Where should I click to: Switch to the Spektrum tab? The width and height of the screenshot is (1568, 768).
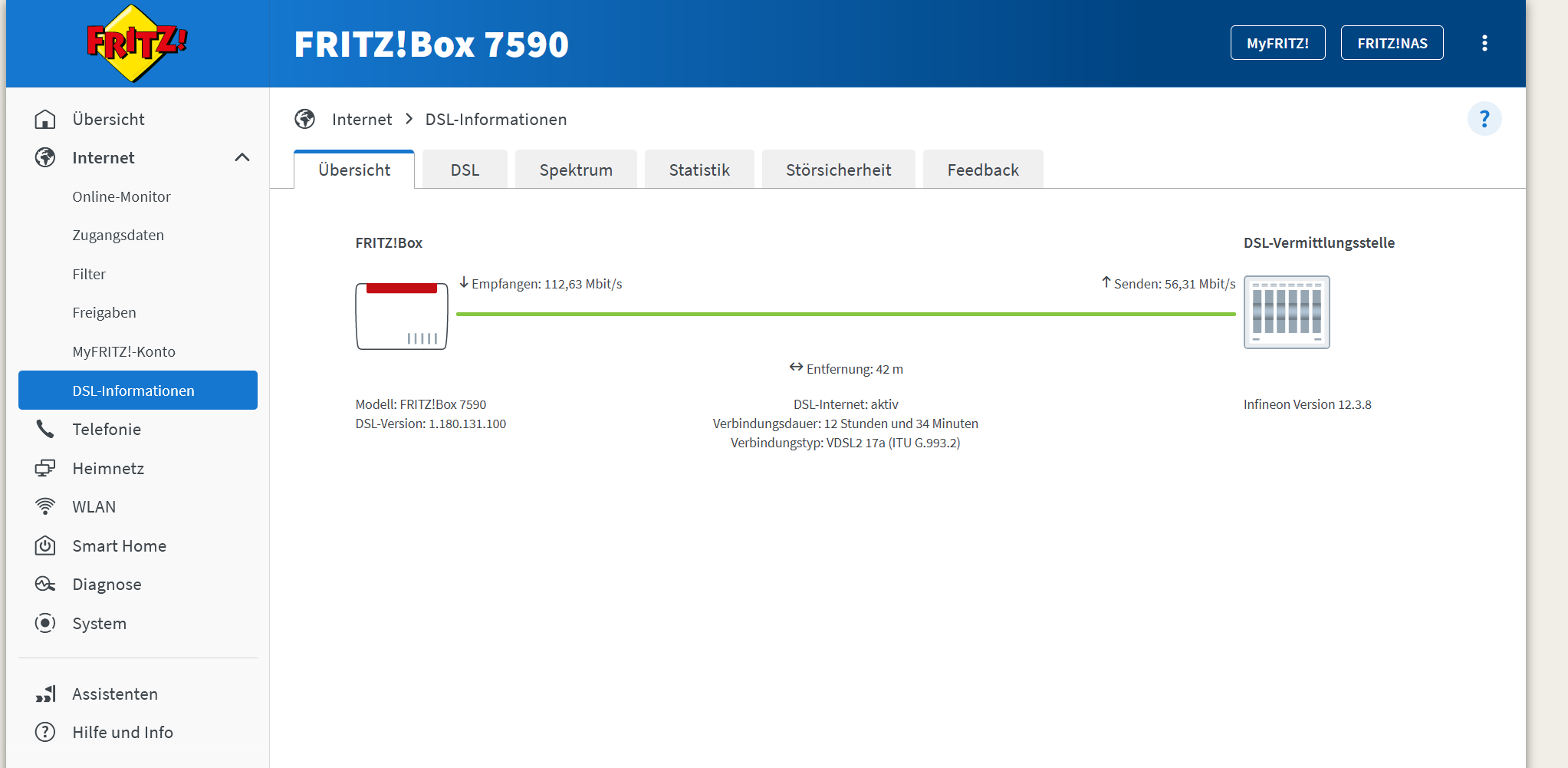pos(576,170)
